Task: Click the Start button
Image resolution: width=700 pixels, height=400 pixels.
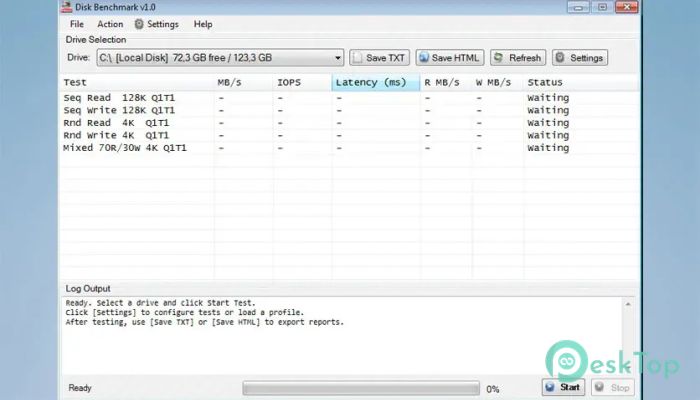Action: tap(563, 387)
